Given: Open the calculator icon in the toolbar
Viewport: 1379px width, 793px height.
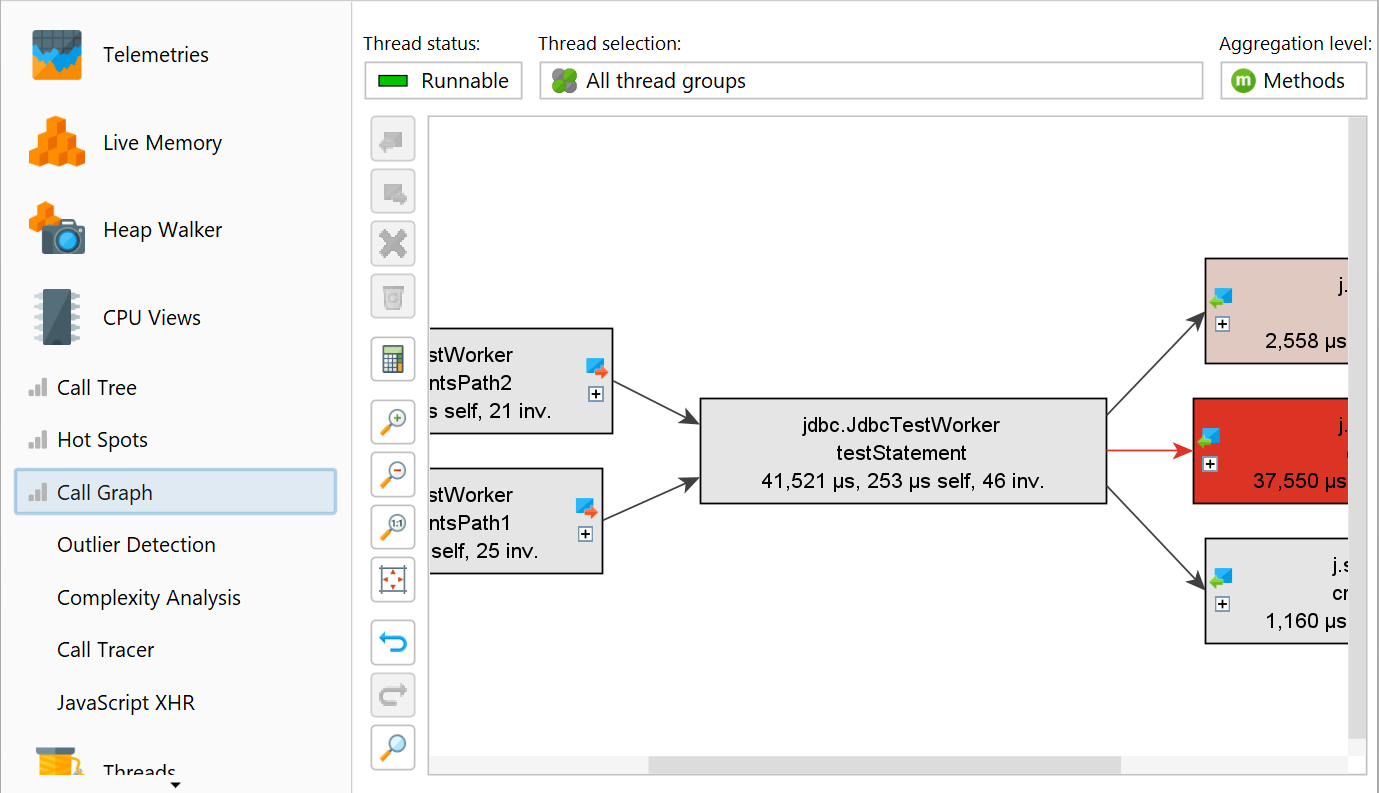Looking at the screenshot, I should (393, 359).
